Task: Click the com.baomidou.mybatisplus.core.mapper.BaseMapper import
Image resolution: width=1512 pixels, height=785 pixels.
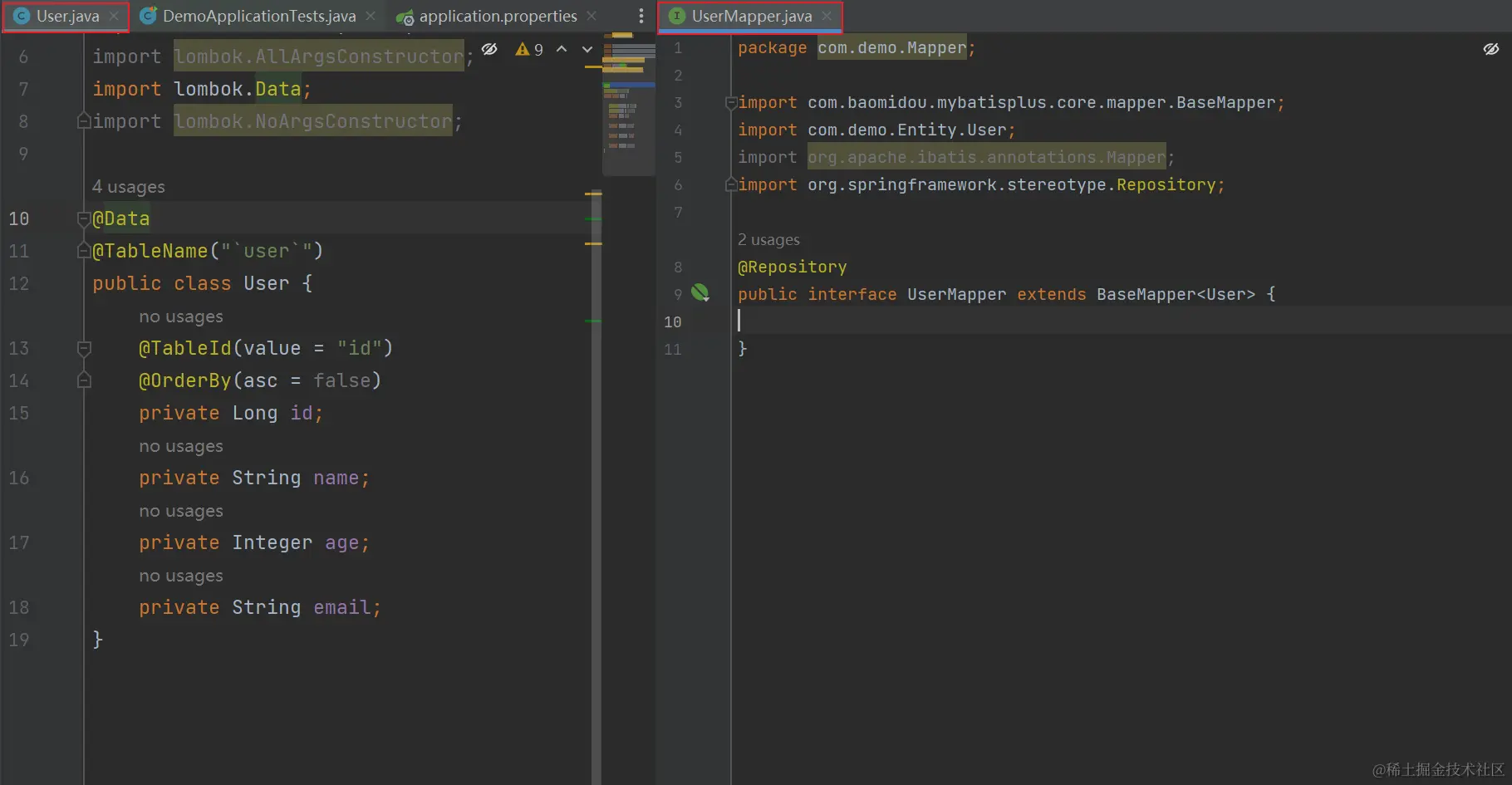Action: tap(1042, 102)
